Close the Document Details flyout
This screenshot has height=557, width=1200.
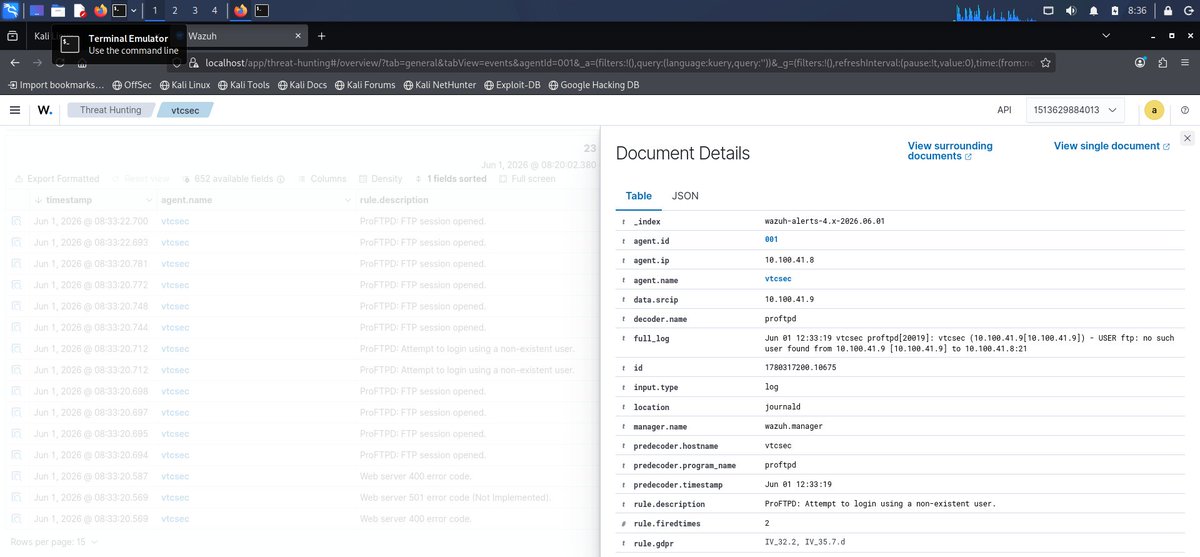(1187, 138)
